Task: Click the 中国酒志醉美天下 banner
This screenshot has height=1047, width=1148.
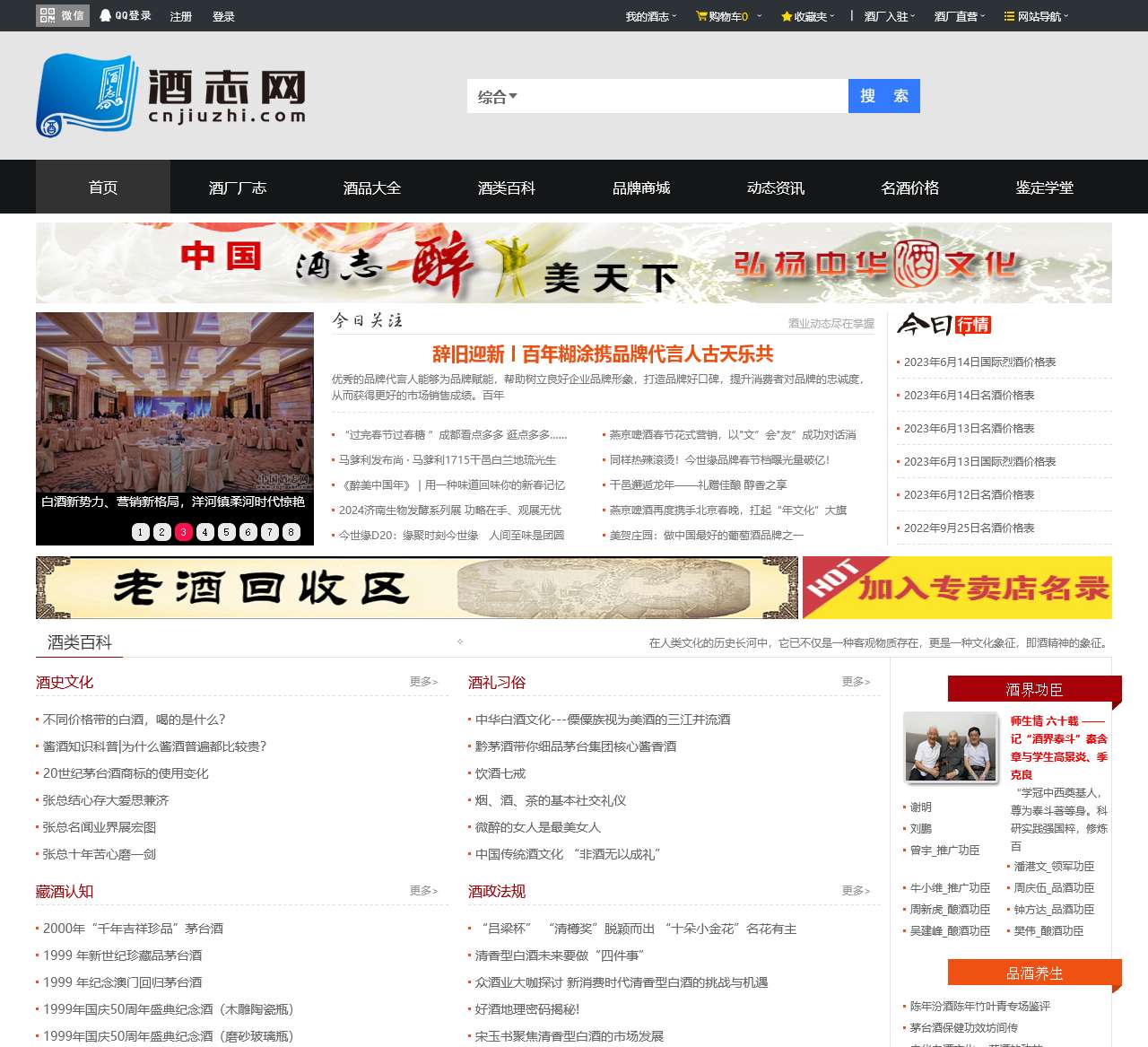Action: pyautogui.click(x=574, y=263)
